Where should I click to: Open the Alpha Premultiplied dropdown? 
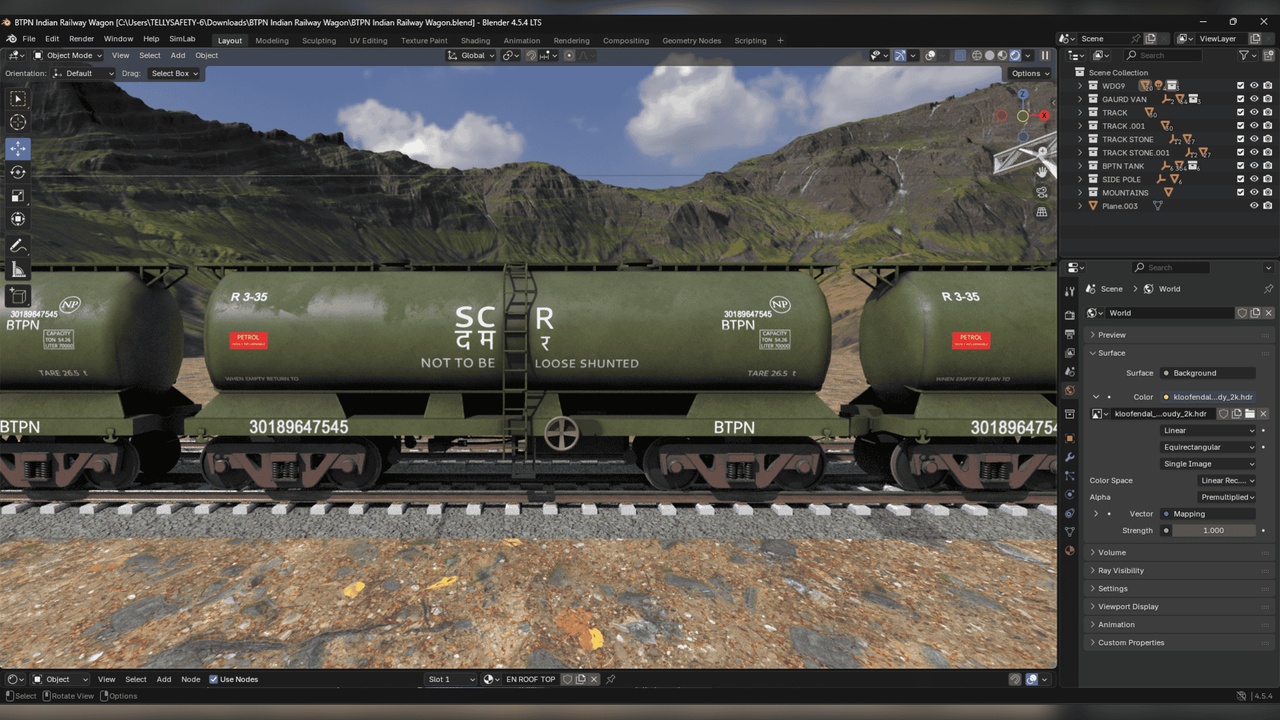point(1226,497)
